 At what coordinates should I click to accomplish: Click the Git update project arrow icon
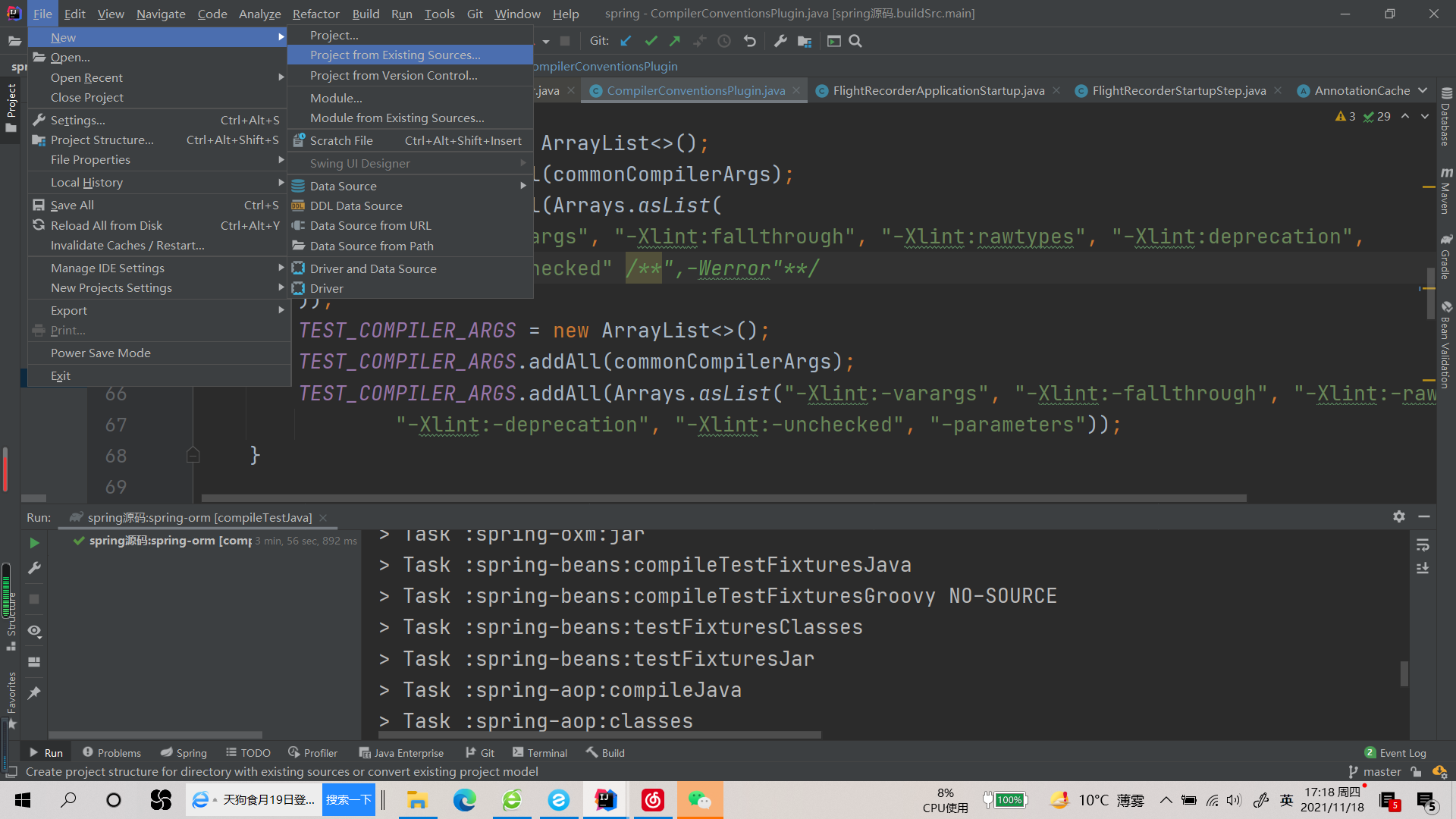(626, 41)
